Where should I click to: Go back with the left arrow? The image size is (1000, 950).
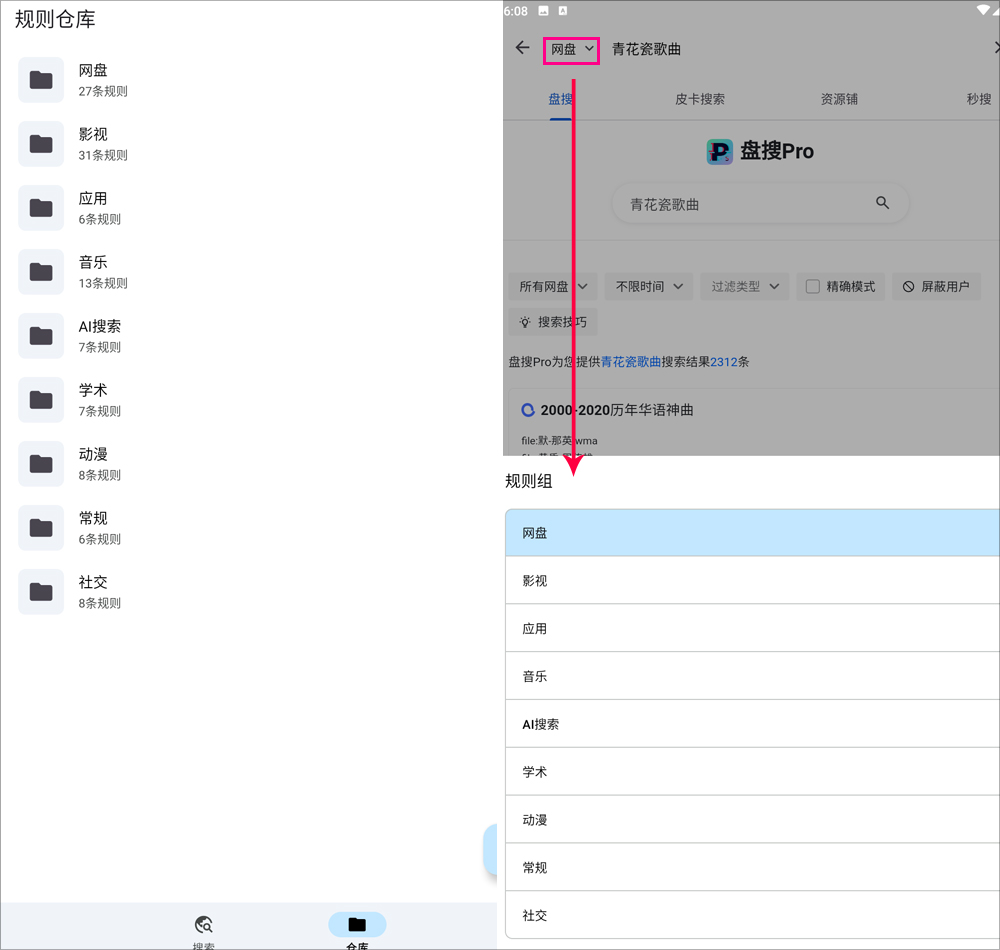tap(522, 48)
